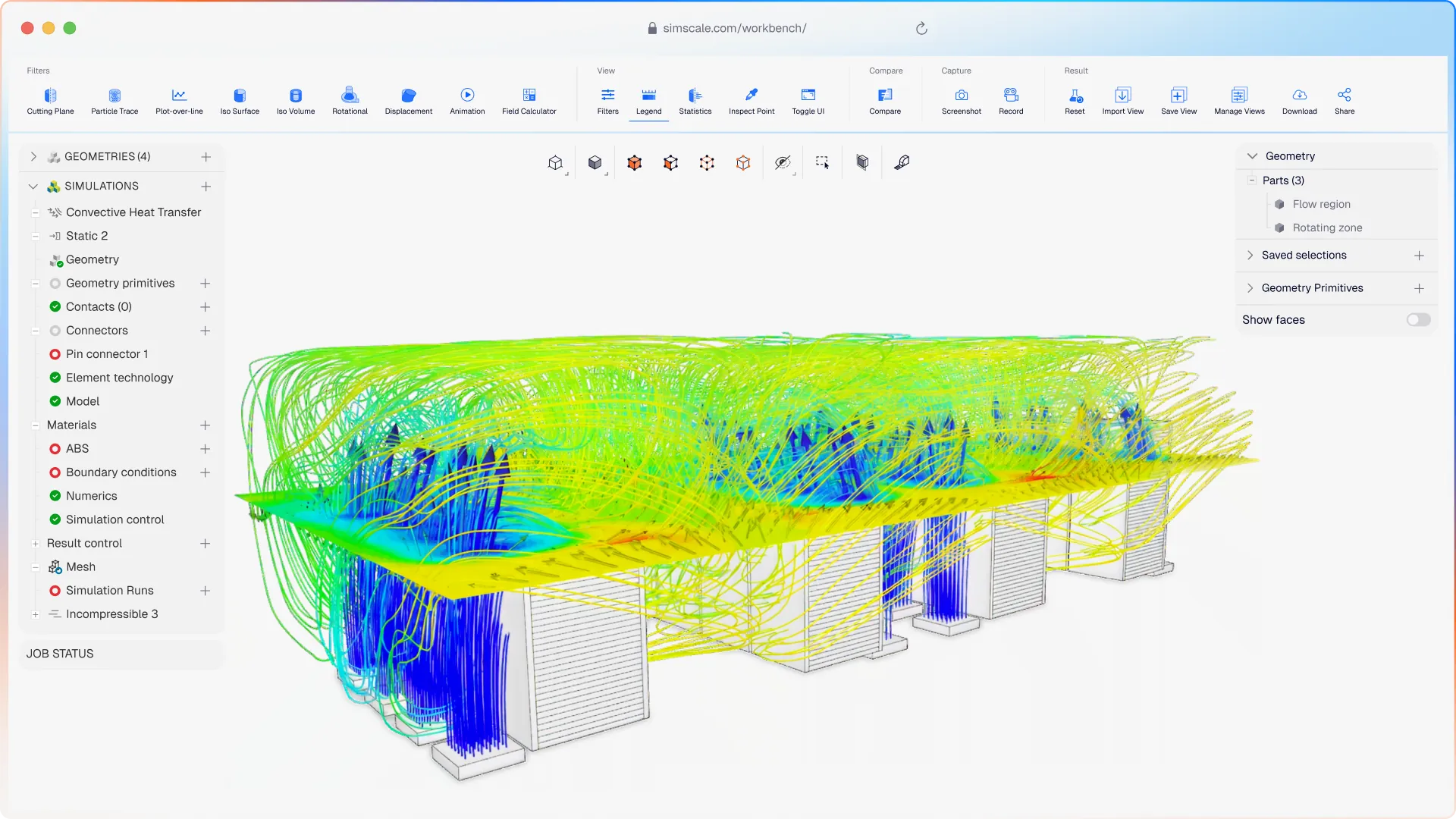Toggle the Show faces switch

click(x=1418, y=320)
